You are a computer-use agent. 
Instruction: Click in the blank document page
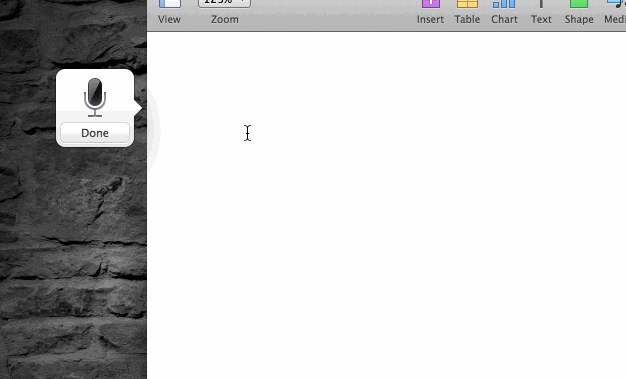tap(386, 205)
